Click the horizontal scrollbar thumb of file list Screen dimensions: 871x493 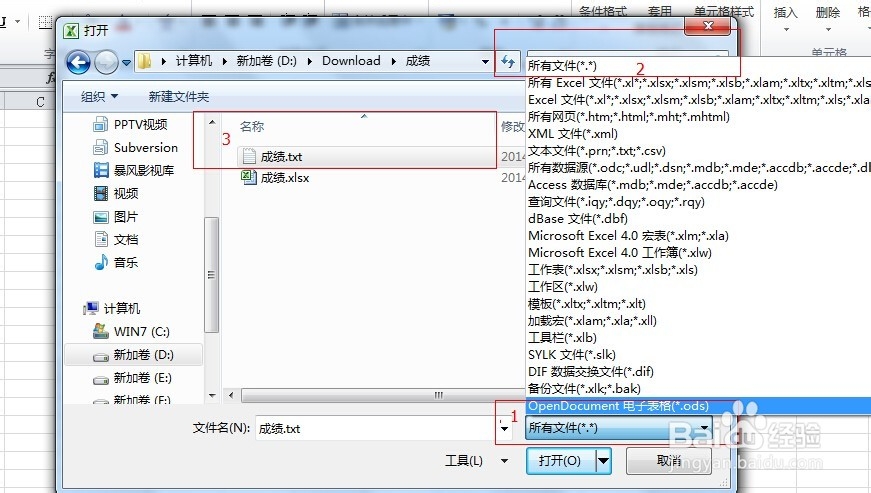click(383, 395)
